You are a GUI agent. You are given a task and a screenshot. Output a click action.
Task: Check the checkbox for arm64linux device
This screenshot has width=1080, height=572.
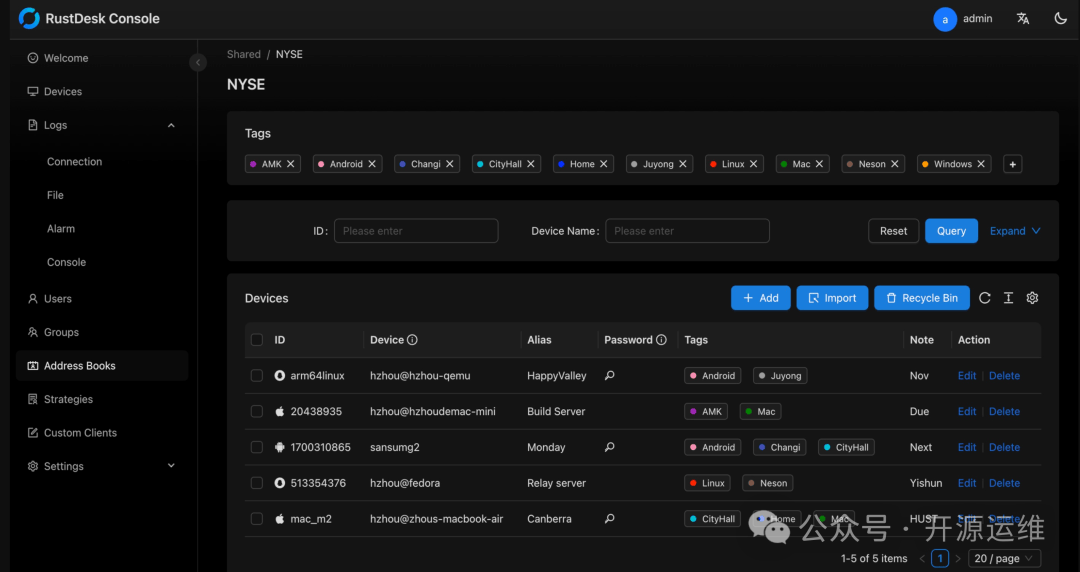(x=257, y=376)
